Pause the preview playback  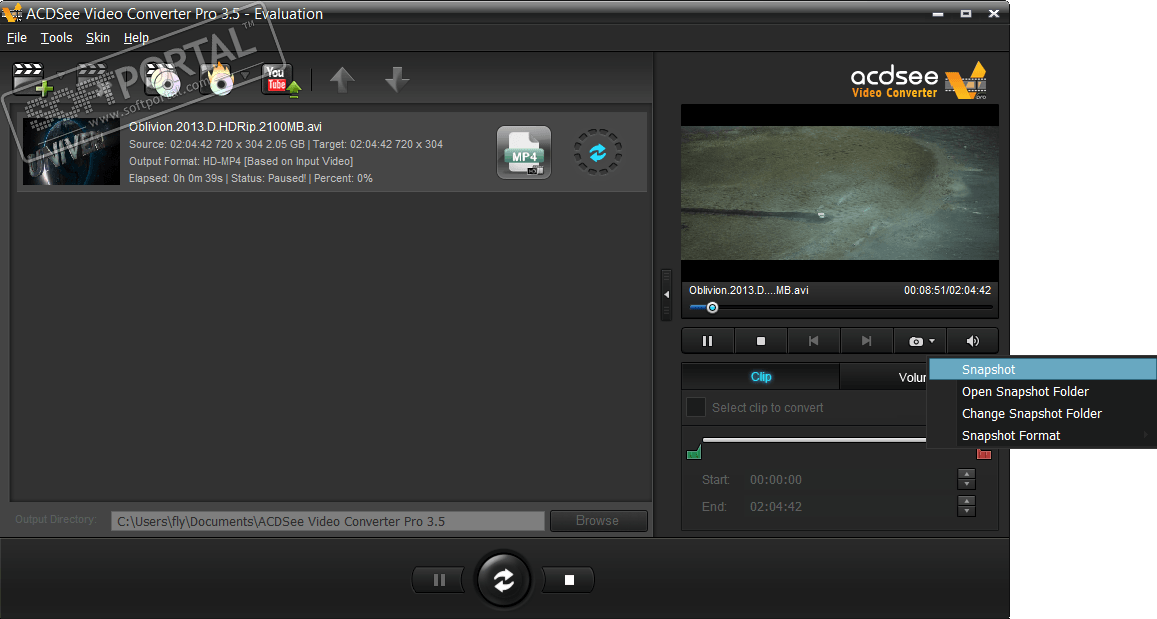click(x=707, y=341)
